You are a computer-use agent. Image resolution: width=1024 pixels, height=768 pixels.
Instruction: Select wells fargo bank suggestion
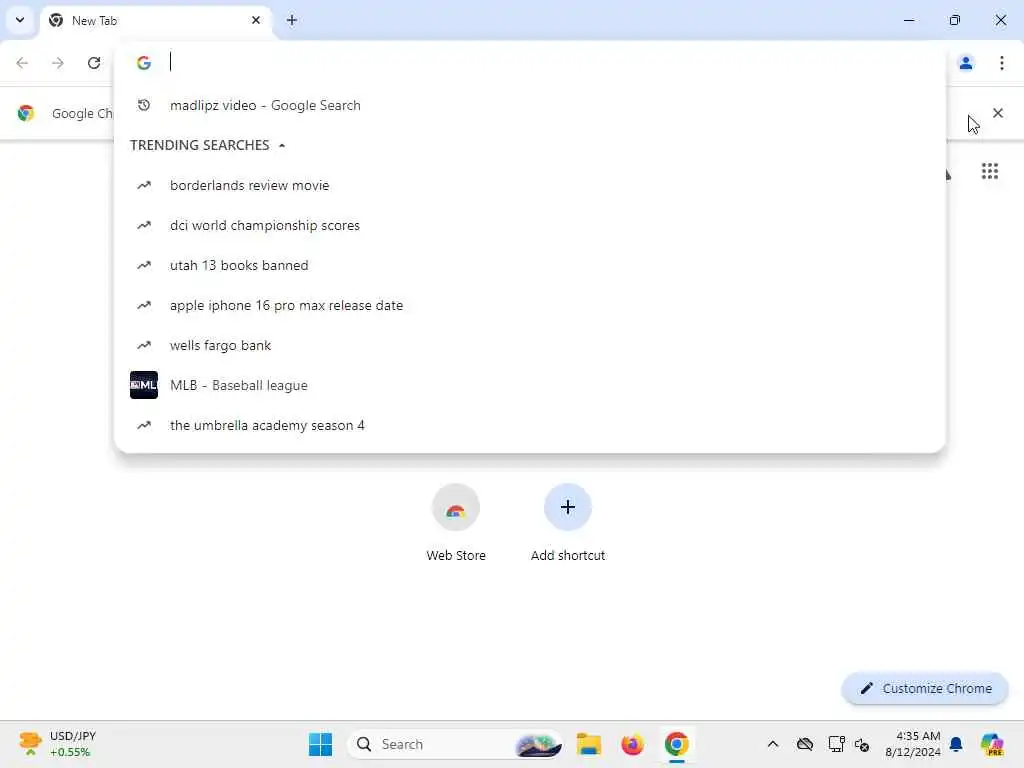530,345
